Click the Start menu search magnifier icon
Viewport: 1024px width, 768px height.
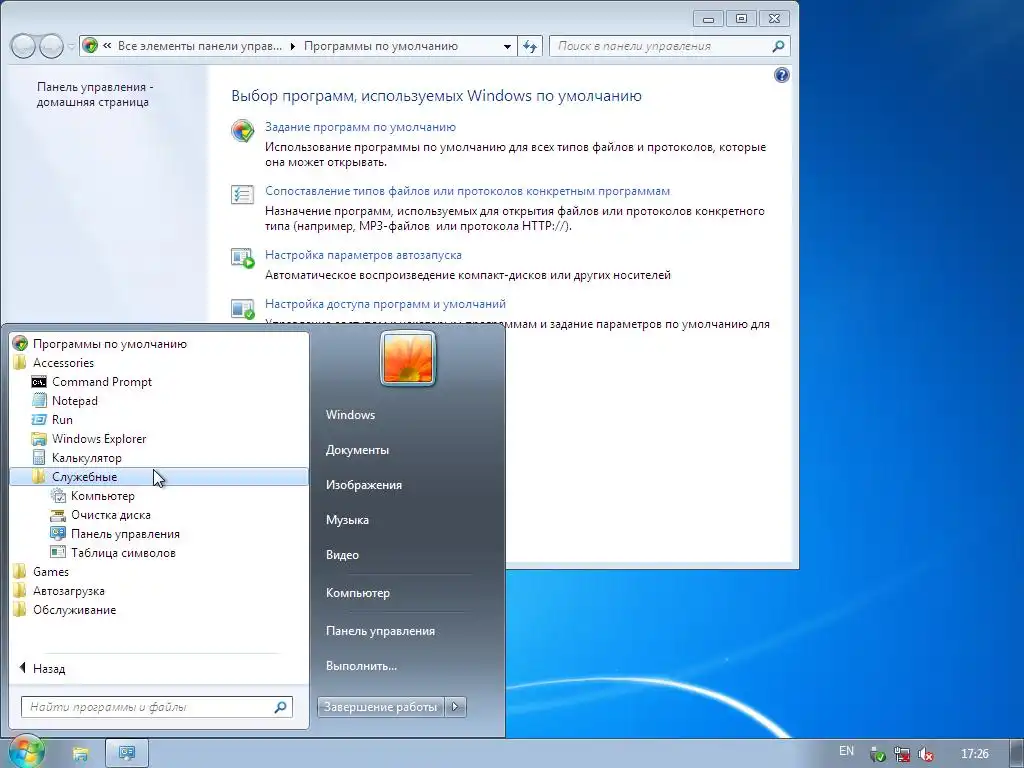click(281, 707)
